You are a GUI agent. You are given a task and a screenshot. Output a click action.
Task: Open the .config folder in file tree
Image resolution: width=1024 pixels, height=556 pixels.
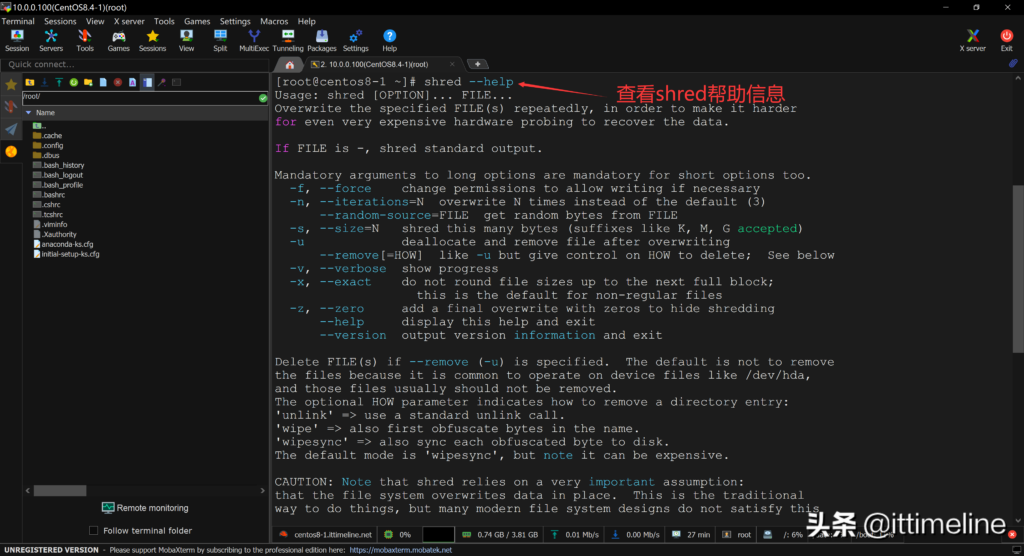point(52,145)
